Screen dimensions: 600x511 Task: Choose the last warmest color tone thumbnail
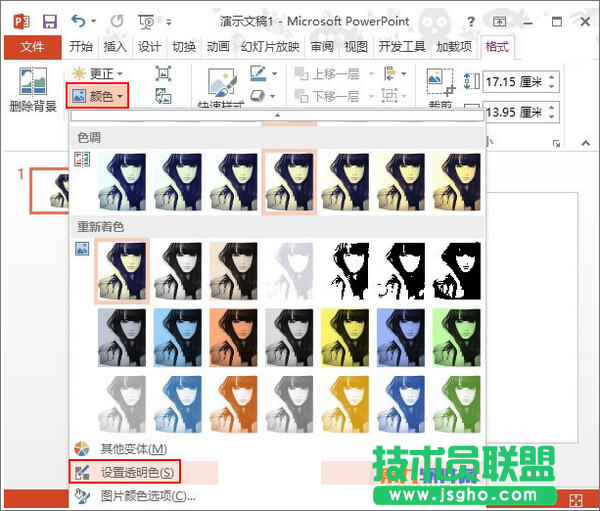coord(457,182)
